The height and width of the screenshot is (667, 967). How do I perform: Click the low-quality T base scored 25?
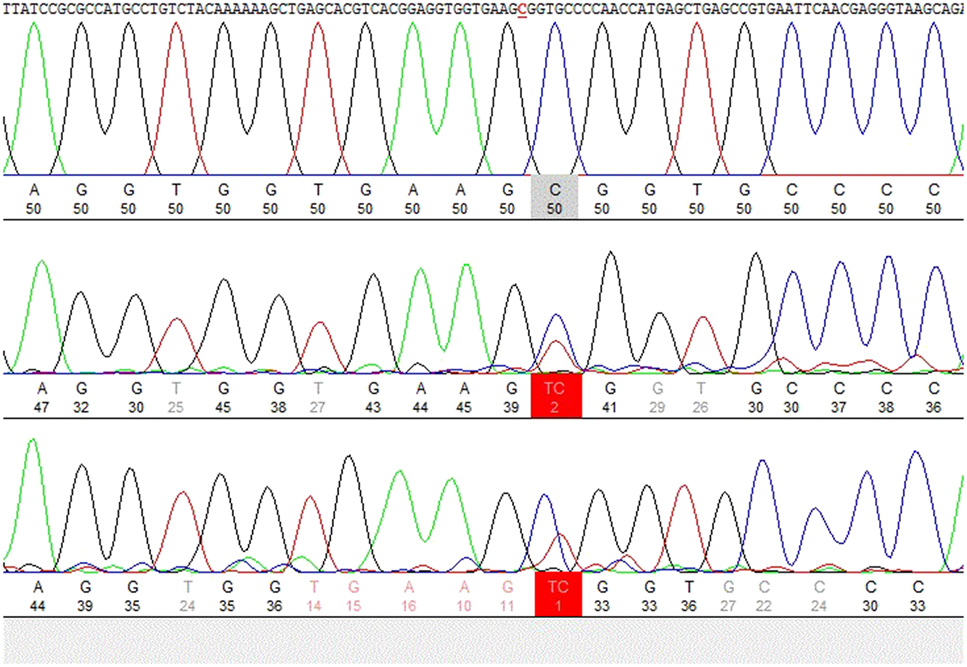coord(177,396)
